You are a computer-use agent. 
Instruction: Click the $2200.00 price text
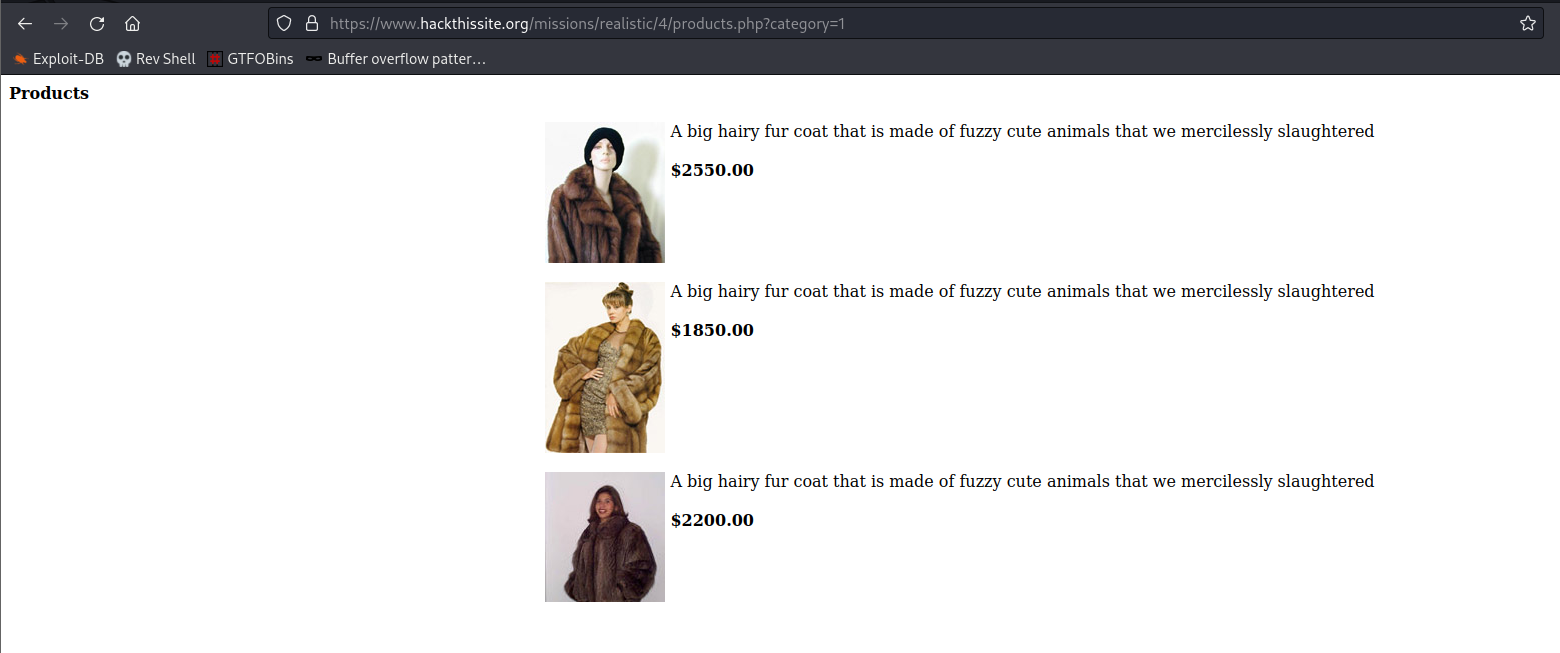pyautogui.click(x=712, y=520)
